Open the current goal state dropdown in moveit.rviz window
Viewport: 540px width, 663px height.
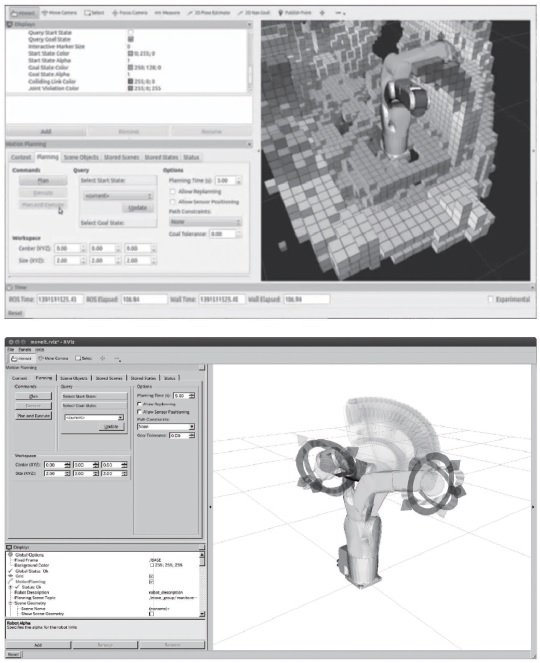tap(94, 417)
